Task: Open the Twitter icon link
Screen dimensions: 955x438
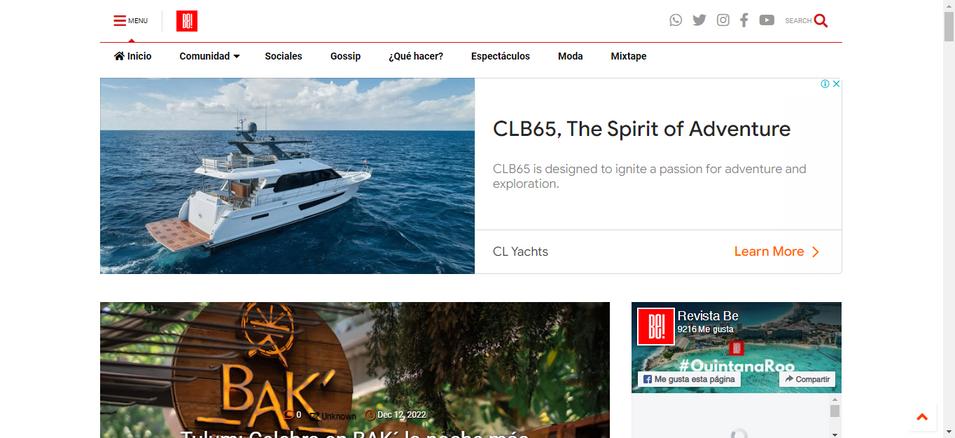Action: tap(699, 20)
